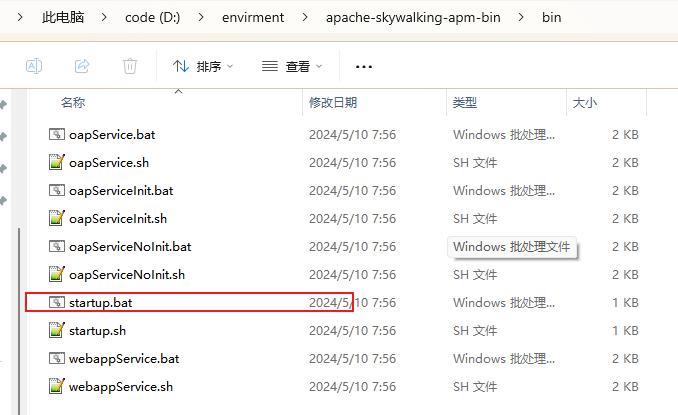
Task: Select the startup.sh file icon
Action: coord(57,330)
